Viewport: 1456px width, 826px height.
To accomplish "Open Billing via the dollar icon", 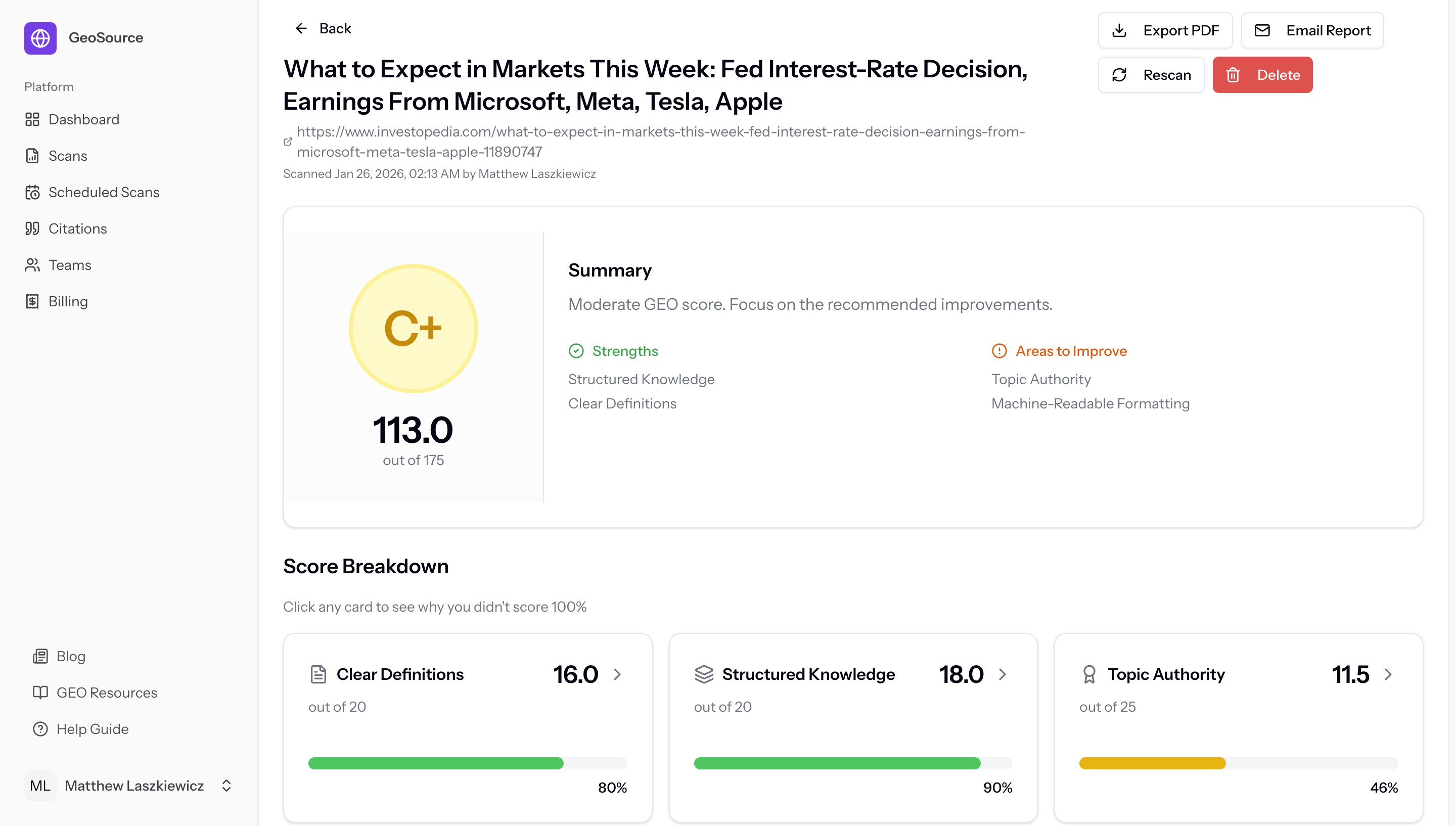I will (33, 301).
